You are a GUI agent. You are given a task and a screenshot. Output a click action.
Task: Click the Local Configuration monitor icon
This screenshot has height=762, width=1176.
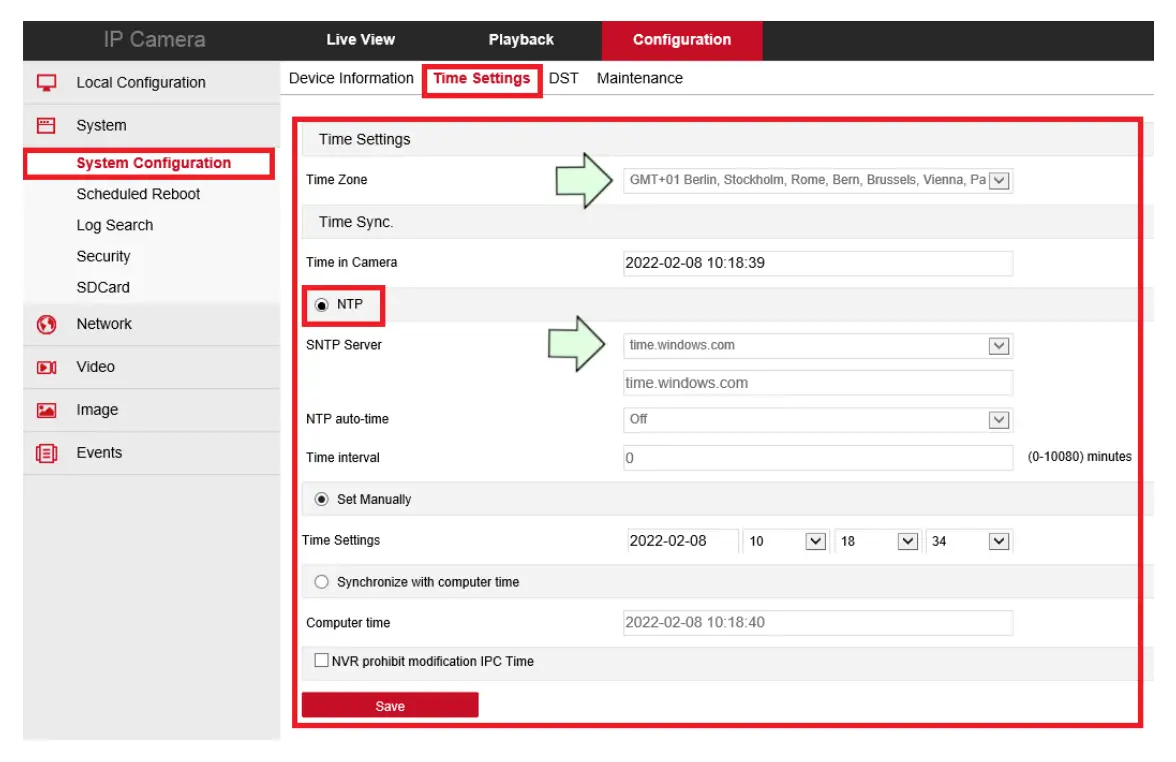pyautogui.click(x=46, y=83)
